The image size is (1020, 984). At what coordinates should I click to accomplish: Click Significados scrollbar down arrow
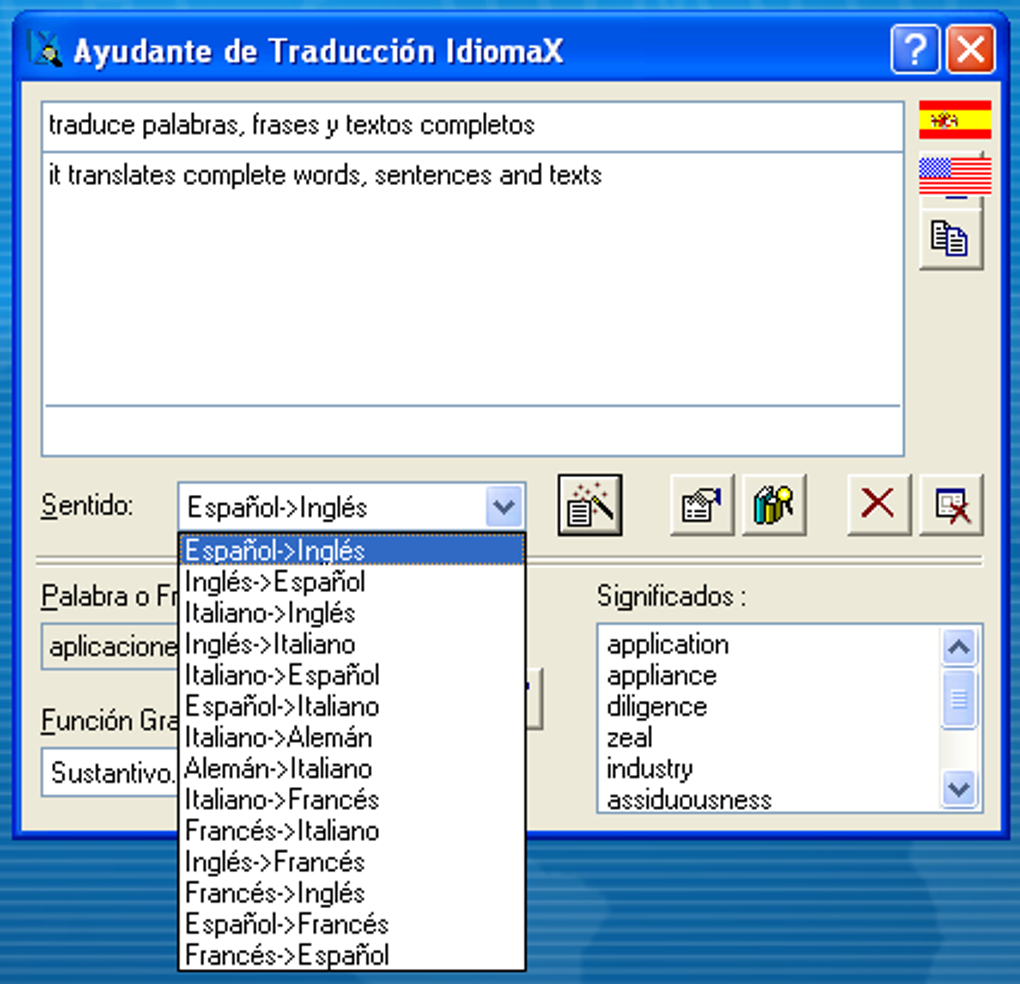point(959,790)
